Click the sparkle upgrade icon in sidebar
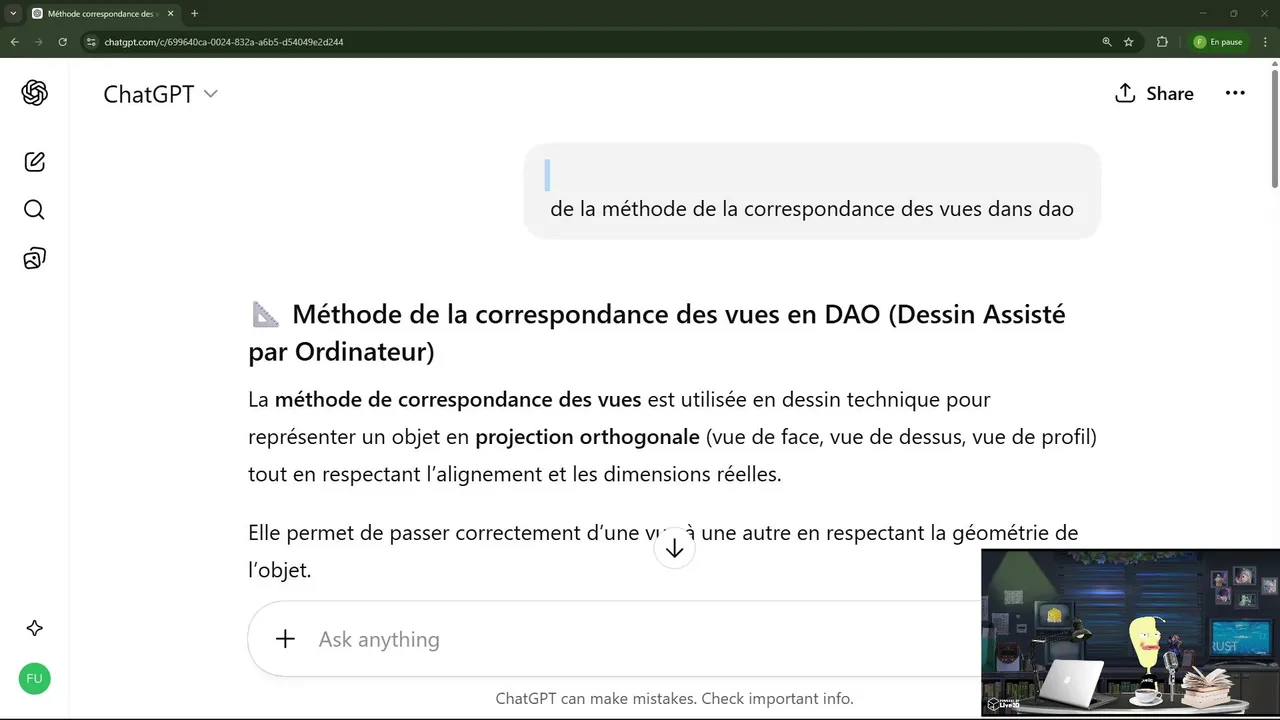Screen dimensions: 1280x720 34,628
